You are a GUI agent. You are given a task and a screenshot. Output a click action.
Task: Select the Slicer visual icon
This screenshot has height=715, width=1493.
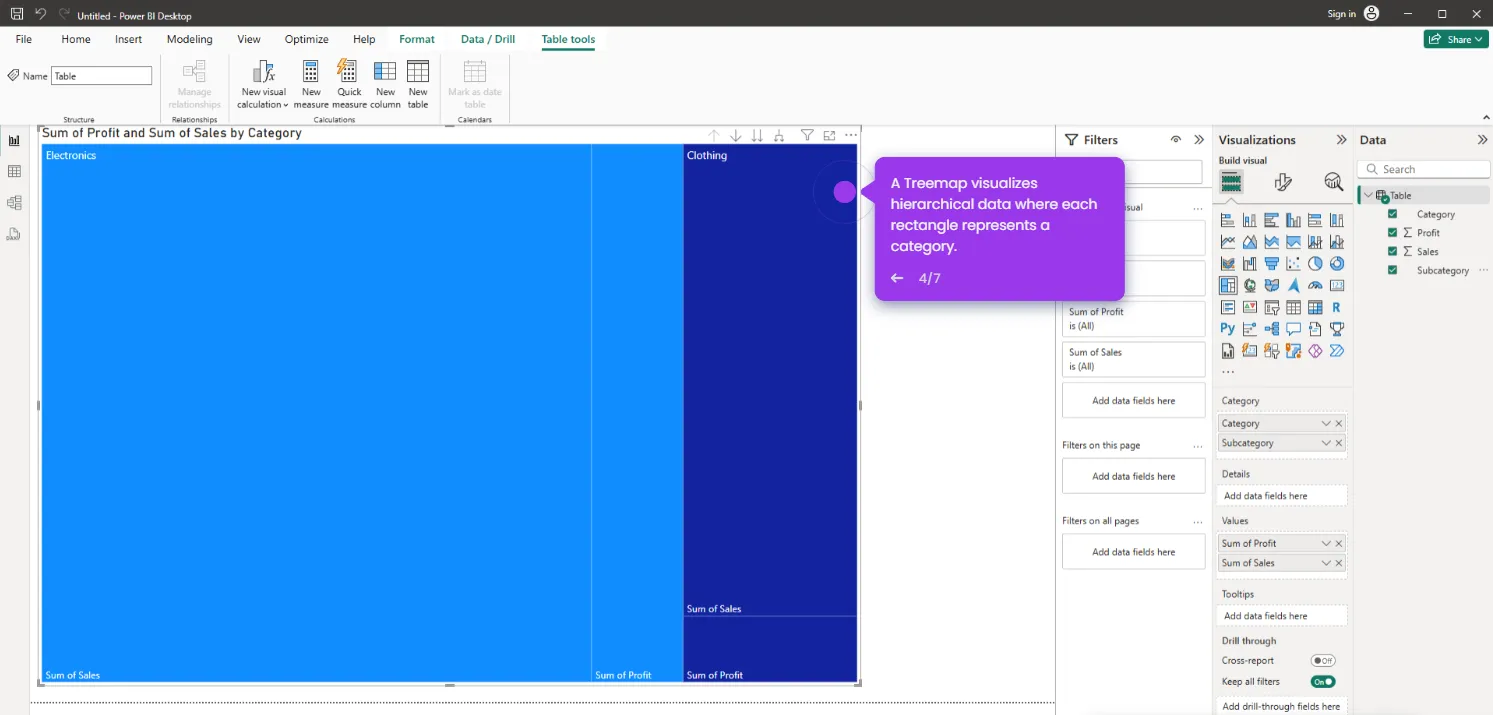click(1272, 307)
